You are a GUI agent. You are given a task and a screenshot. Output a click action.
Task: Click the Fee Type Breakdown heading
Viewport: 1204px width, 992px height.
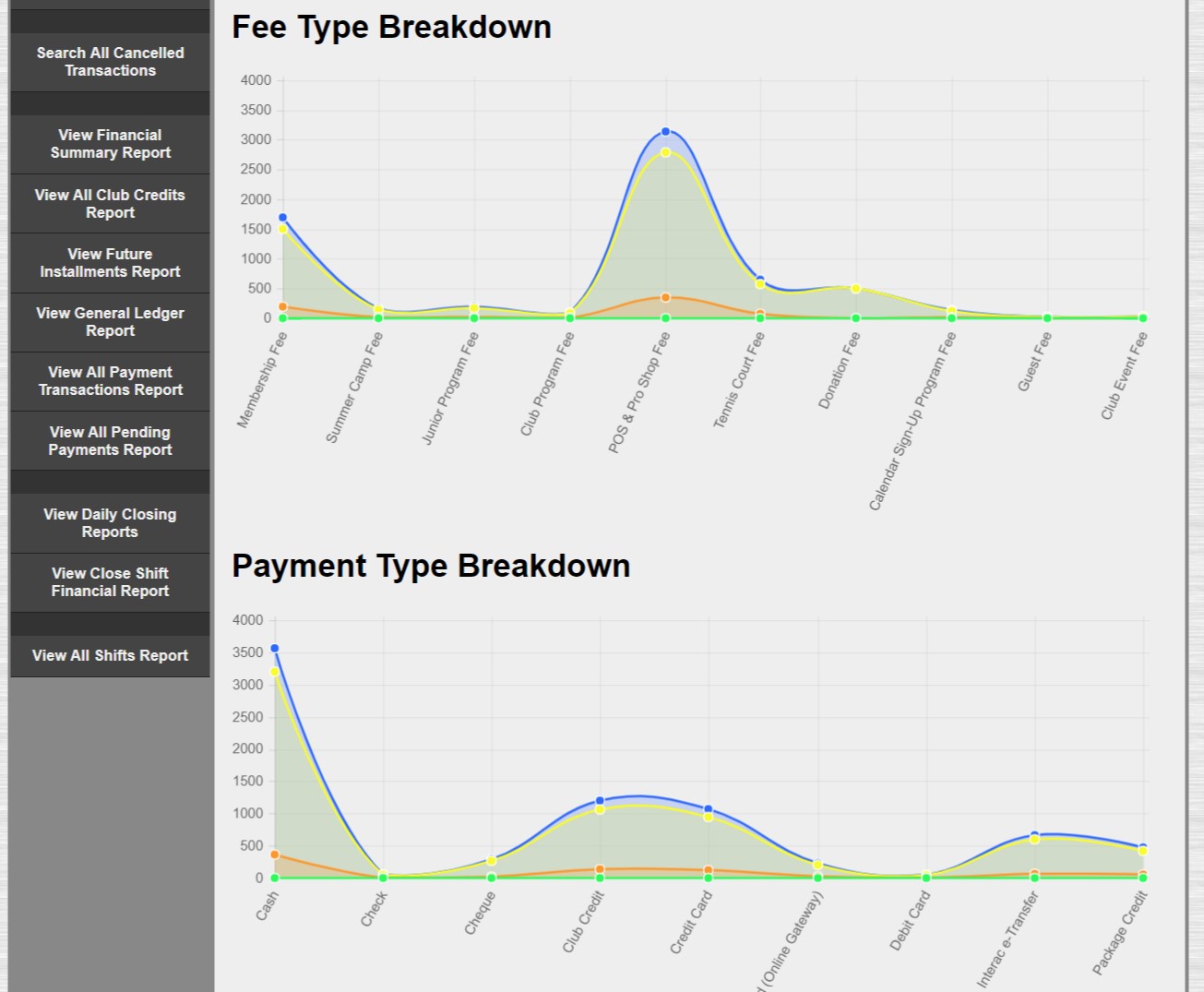391,27
